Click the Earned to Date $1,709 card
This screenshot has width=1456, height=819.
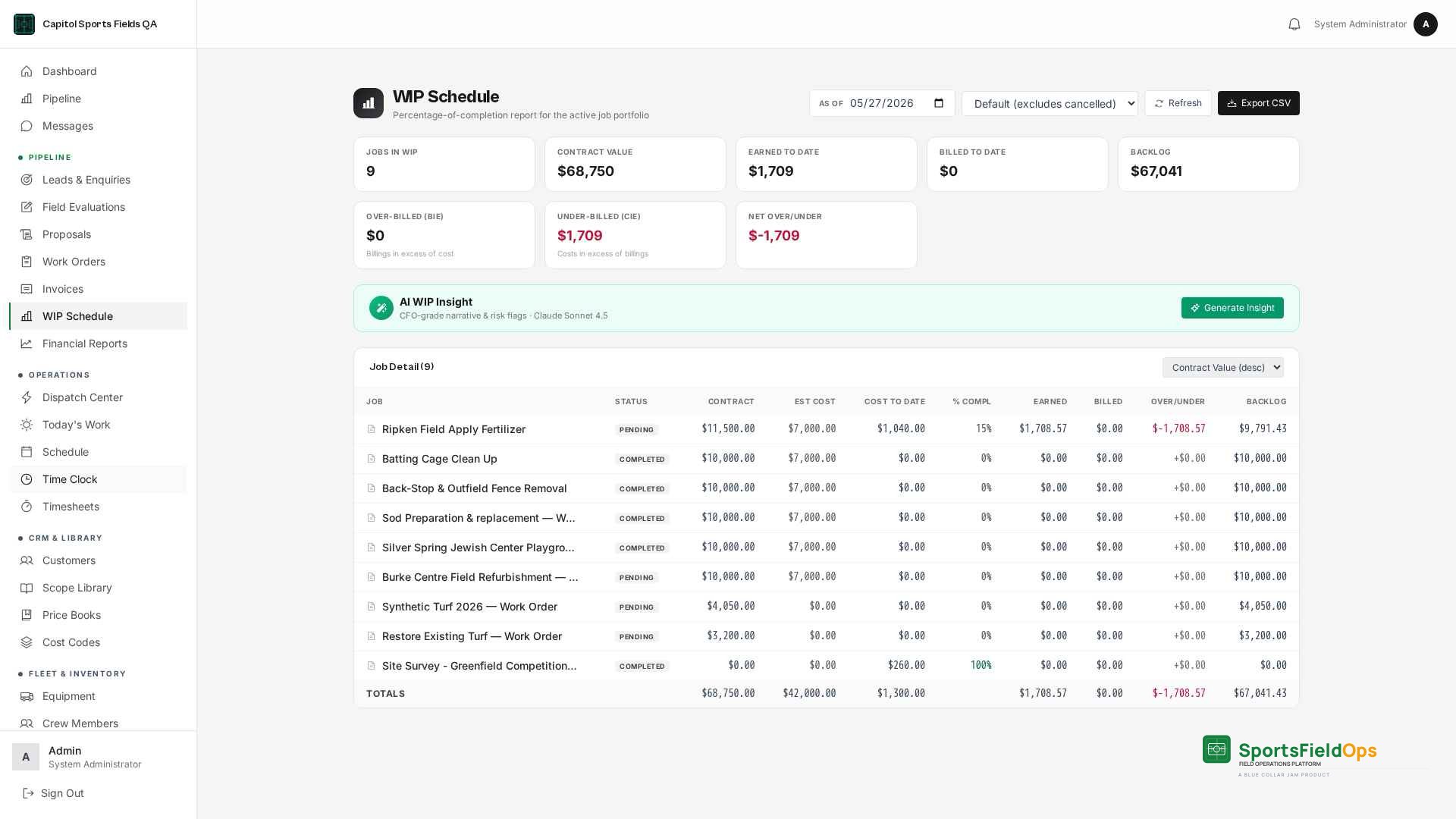(827, 164)
